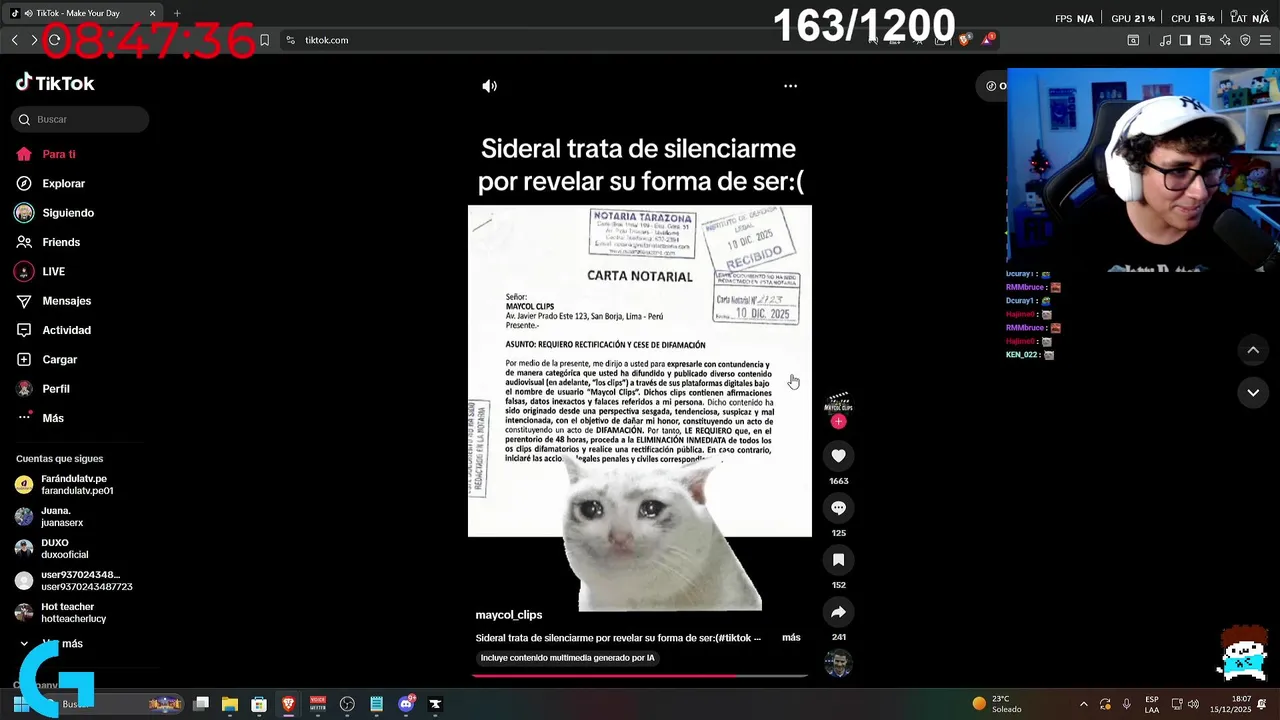Follow Maycol Clips with the plus button
This screenshot has width=1280, height=720.
pyautogui.click(x=838, y=421)
